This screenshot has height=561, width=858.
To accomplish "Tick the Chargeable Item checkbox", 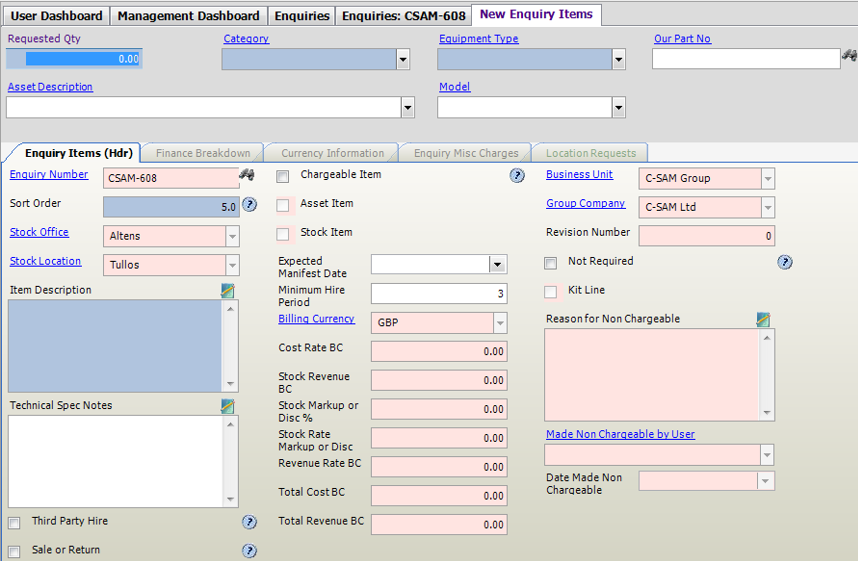I will coord(283,177).
